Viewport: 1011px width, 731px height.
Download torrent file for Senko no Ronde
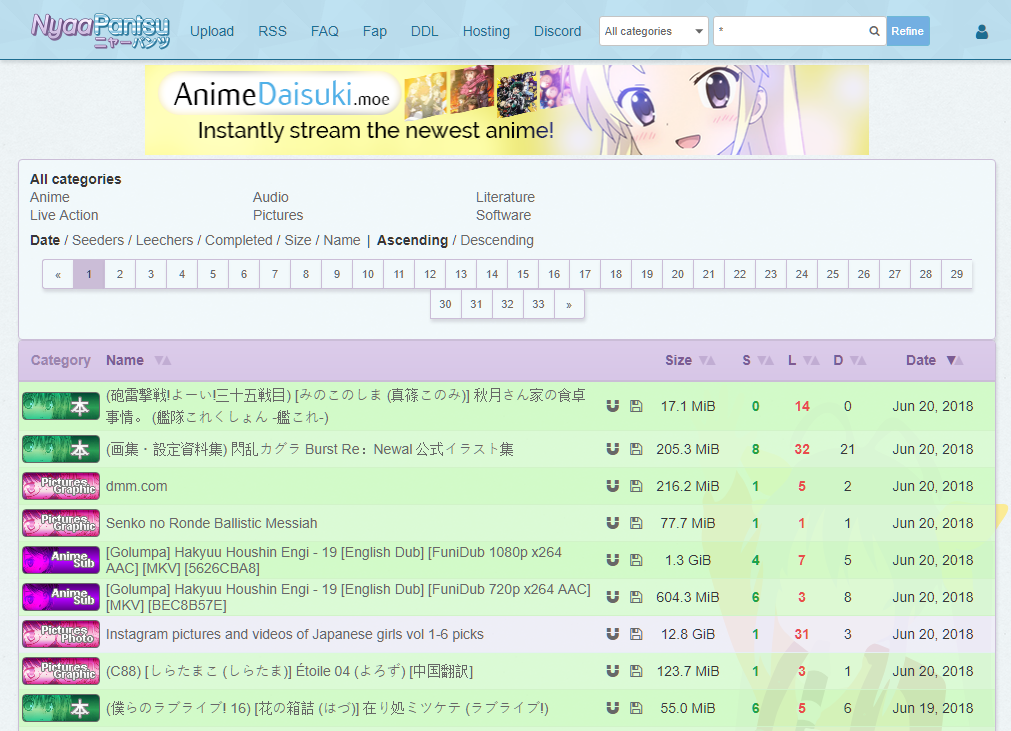(636, 523)
